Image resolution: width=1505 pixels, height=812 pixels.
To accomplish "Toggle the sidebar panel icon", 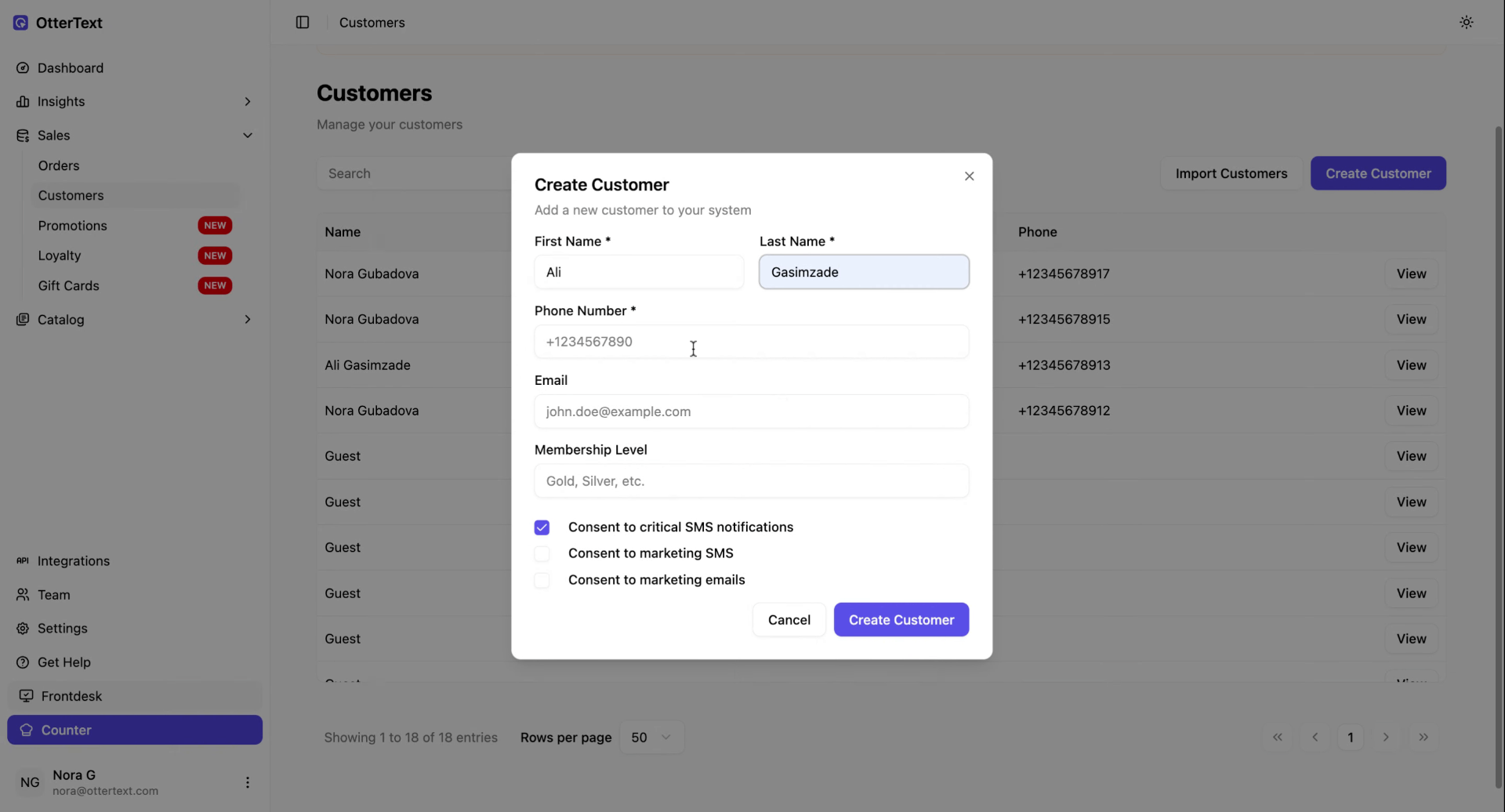I will 303,23.
